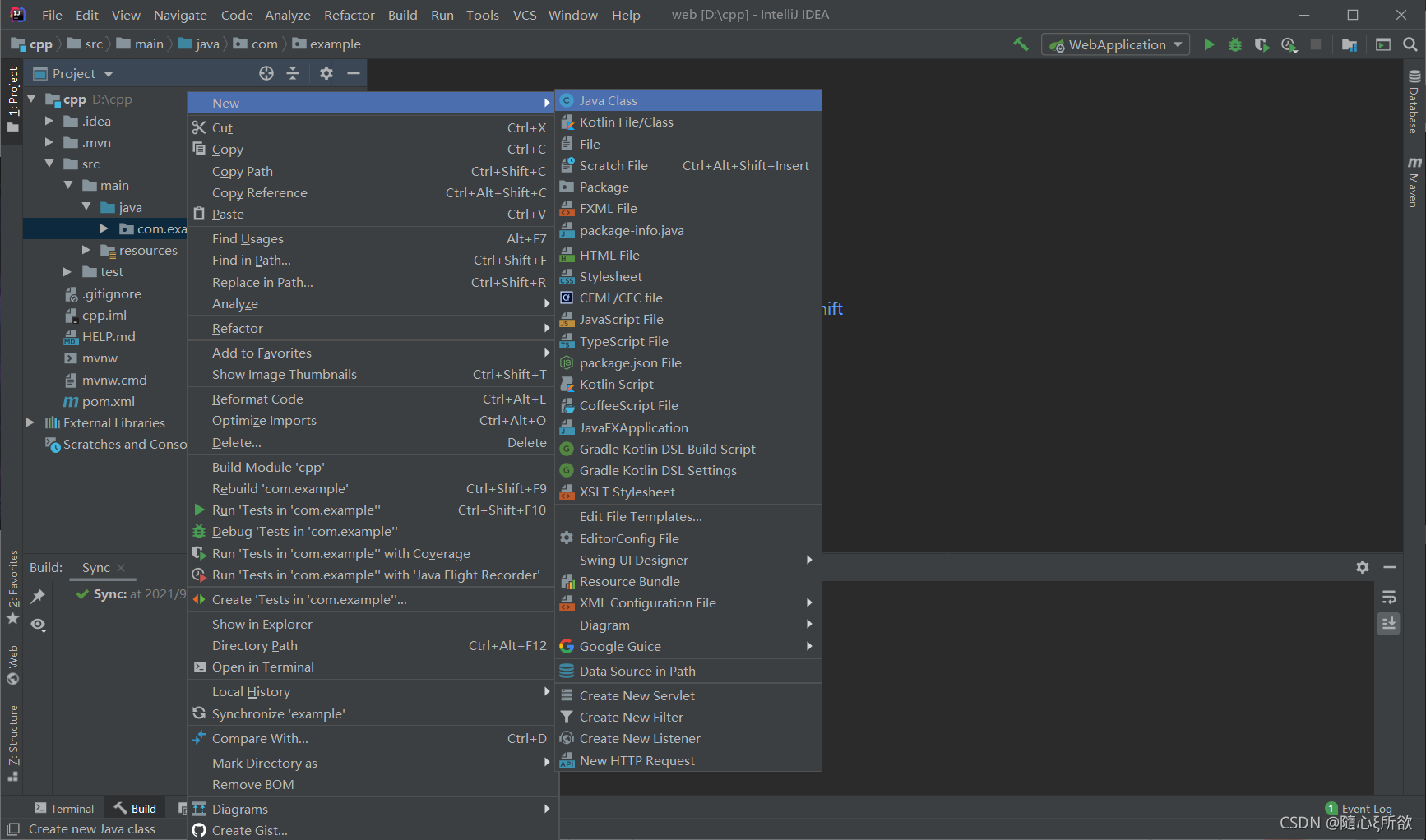Run the WebApplication configuration
This screenshot has height=840, width=1426.
click(x=1209, y=44)
